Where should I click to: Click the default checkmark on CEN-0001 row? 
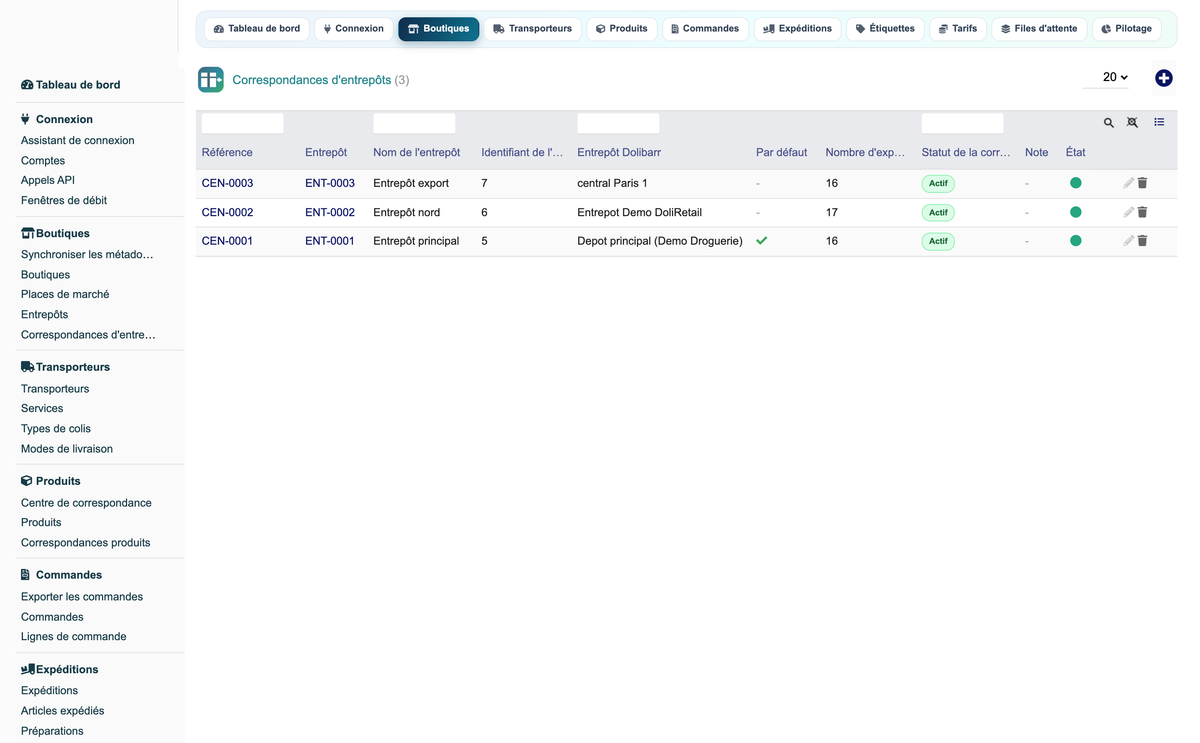(x=762, y=241)
